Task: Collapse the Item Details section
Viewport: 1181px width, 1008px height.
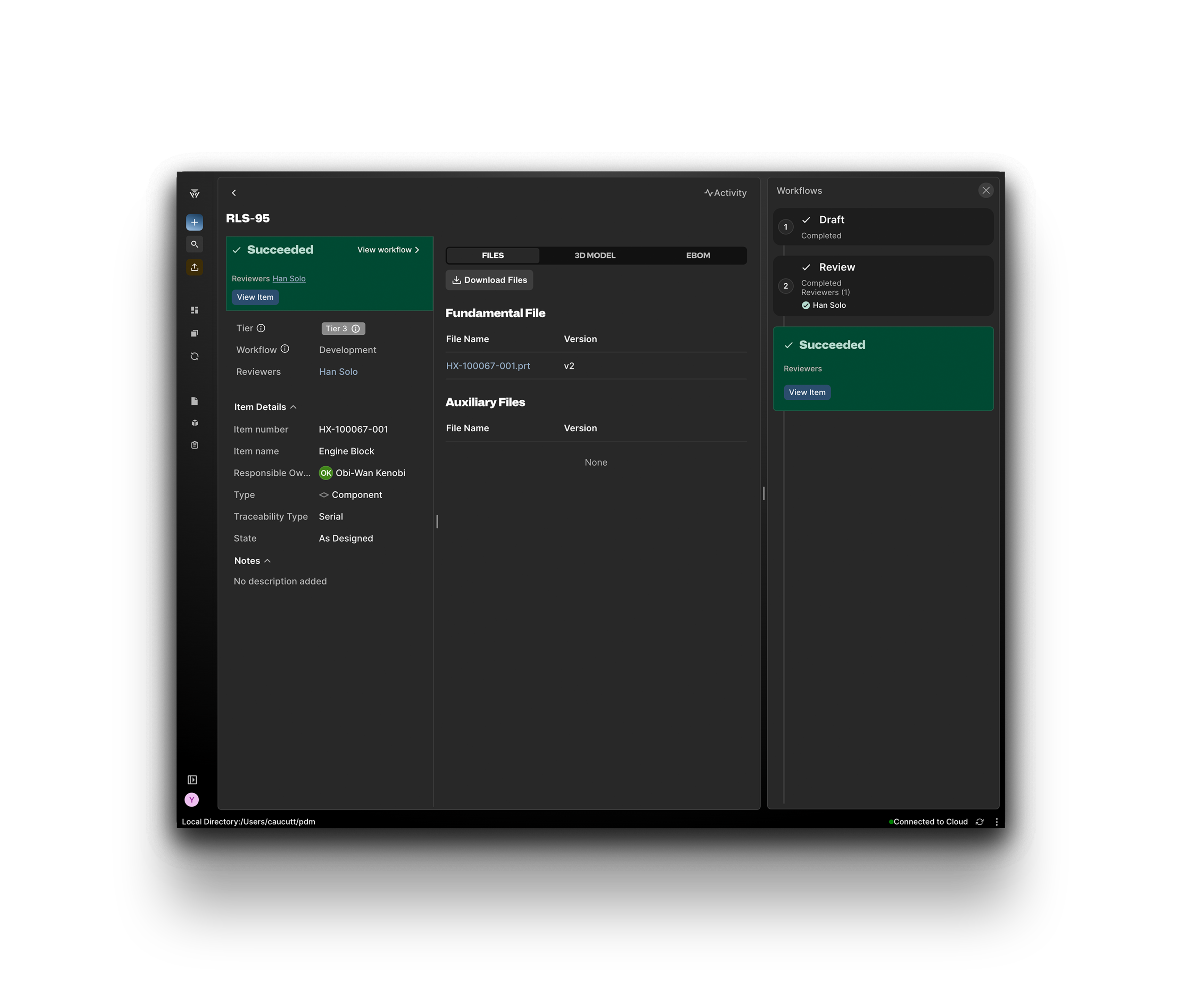Action: pyautogui.click(x=294, y=407)
